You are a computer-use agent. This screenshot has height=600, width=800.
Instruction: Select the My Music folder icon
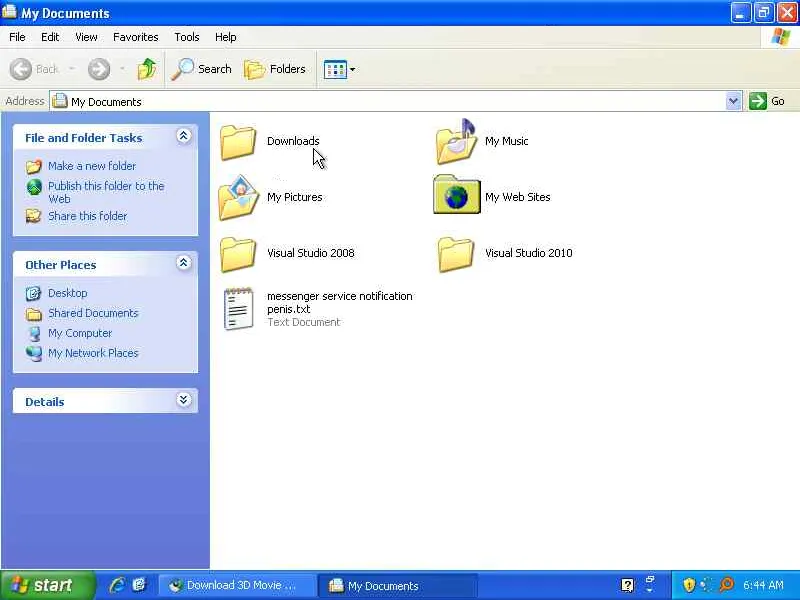pos(456,141)
